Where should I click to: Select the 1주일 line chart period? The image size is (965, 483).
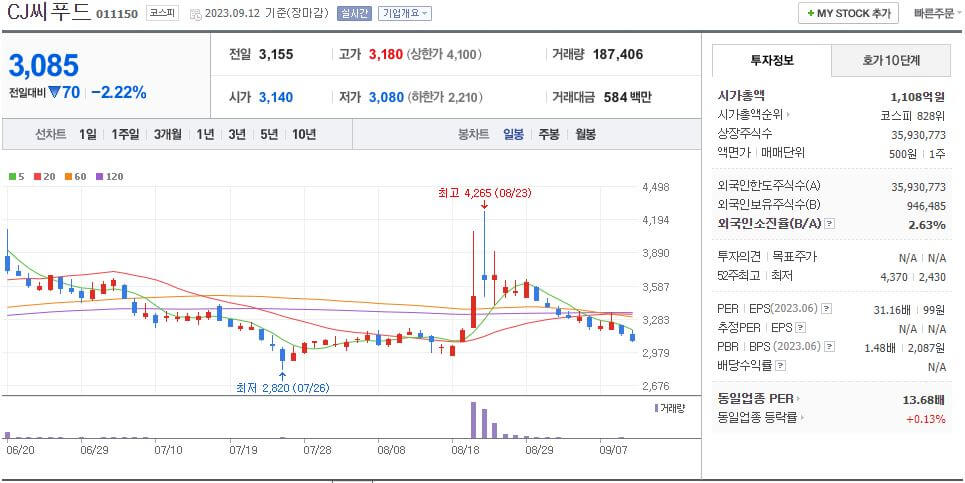(x=125, y=134)
